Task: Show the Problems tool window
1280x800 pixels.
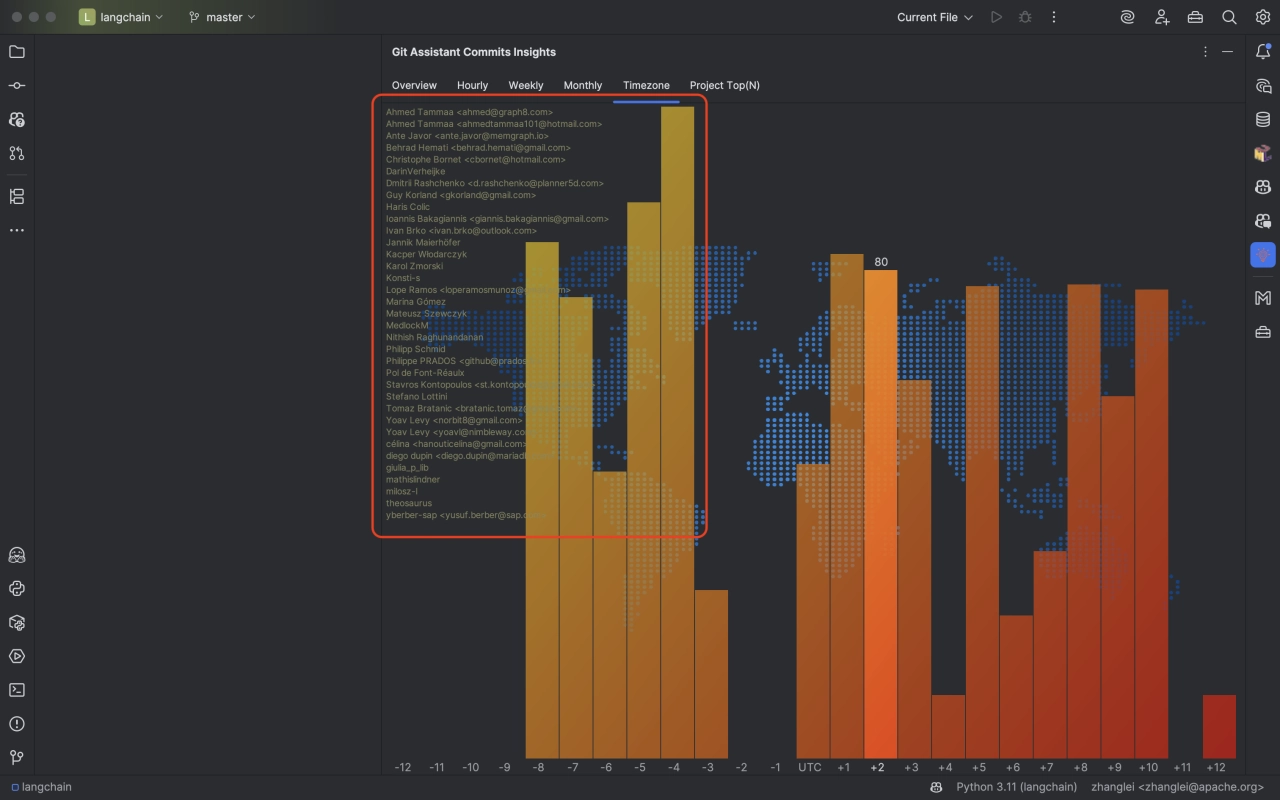Action: tap(16, 724)
